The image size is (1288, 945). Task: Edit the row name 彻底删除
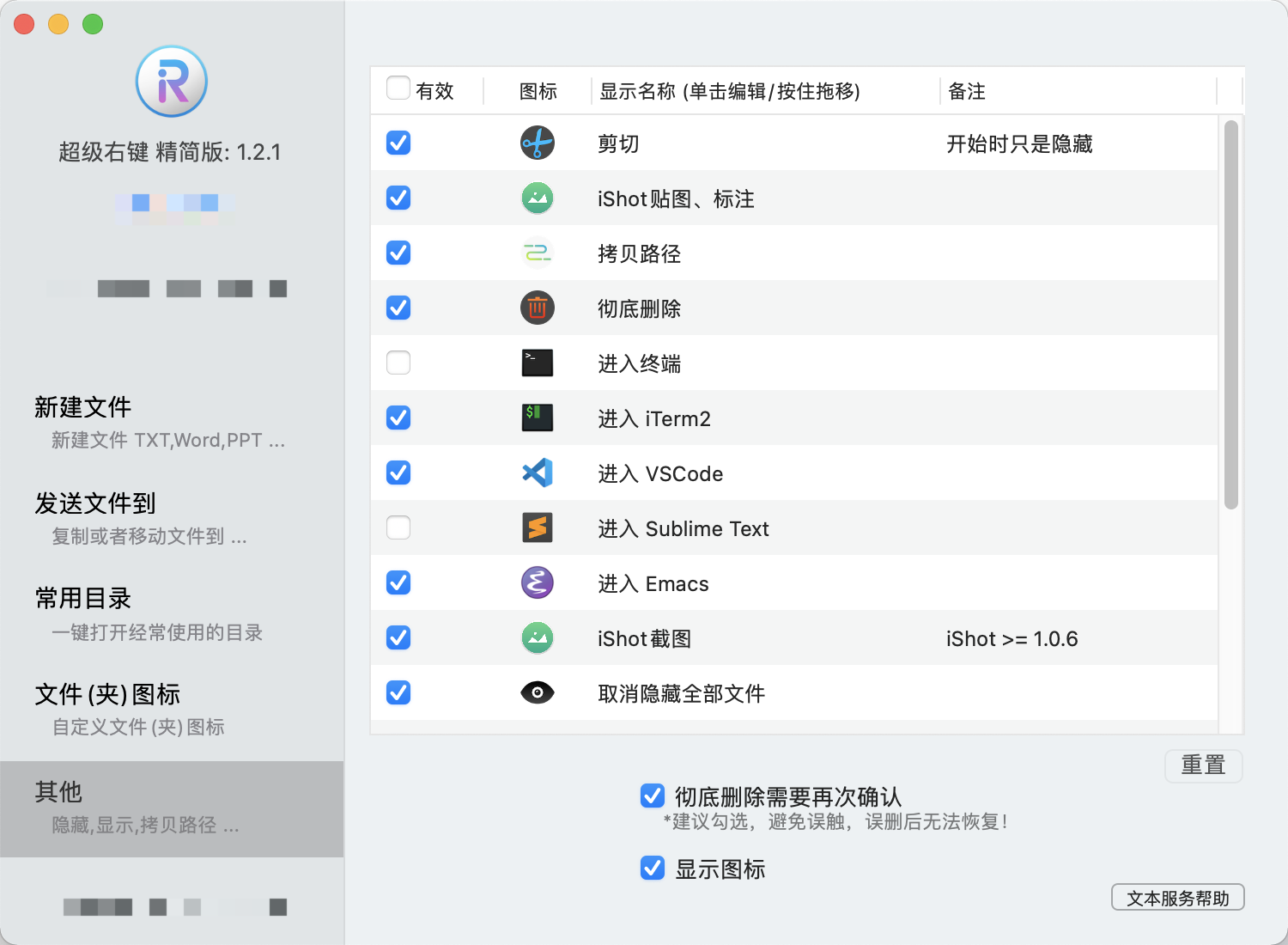(x=639, y=308)
